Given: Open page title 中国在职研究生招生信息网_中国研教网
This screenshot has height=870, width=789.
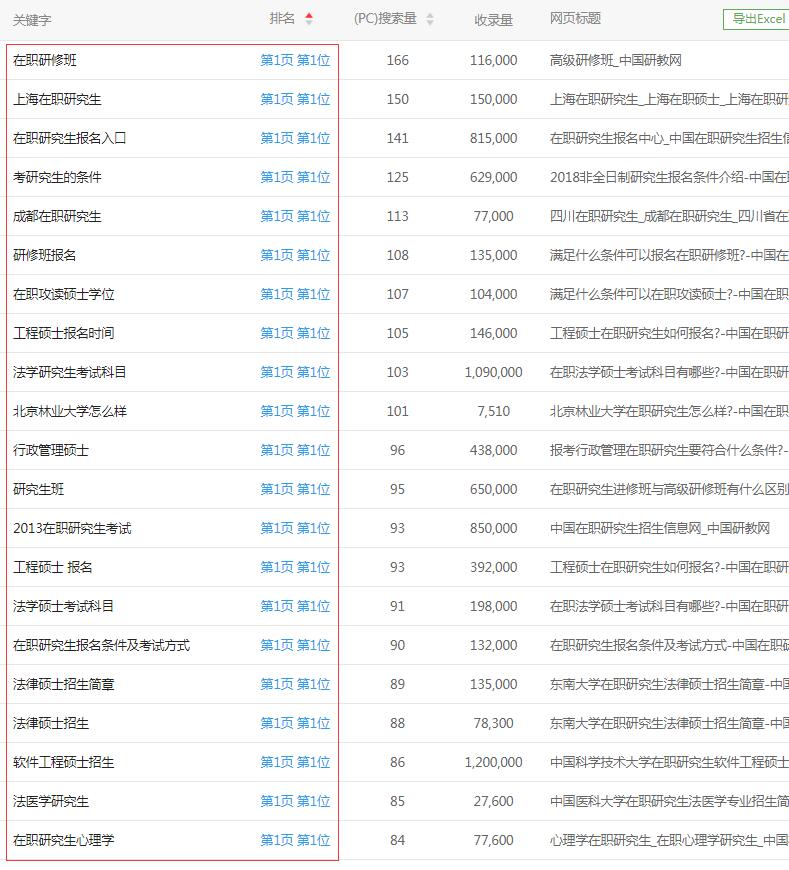Looking at the screenshot, I should [x=659, y=528].
